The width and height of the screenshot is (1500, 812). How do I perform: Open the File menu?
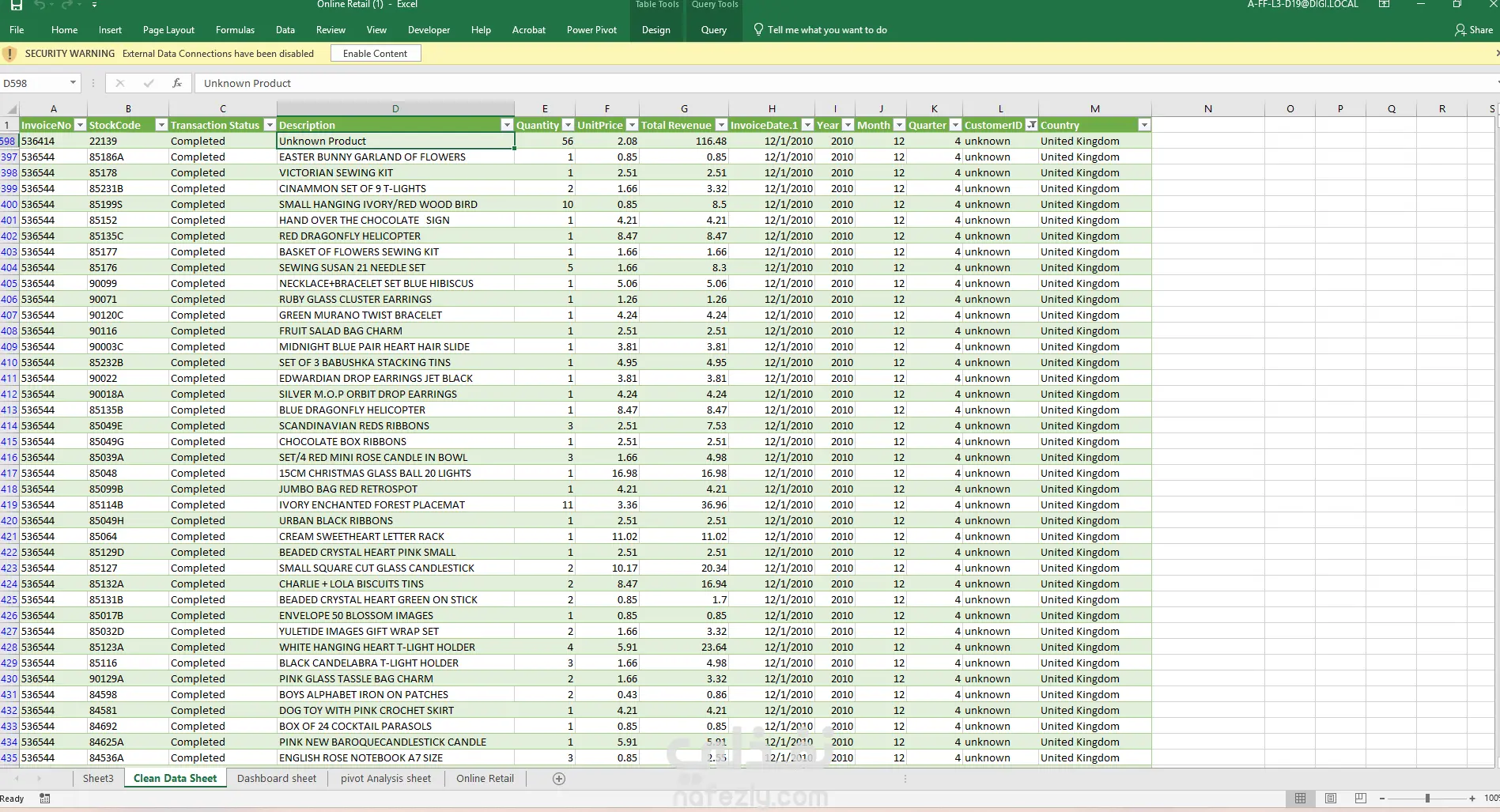tap(17, 30)
